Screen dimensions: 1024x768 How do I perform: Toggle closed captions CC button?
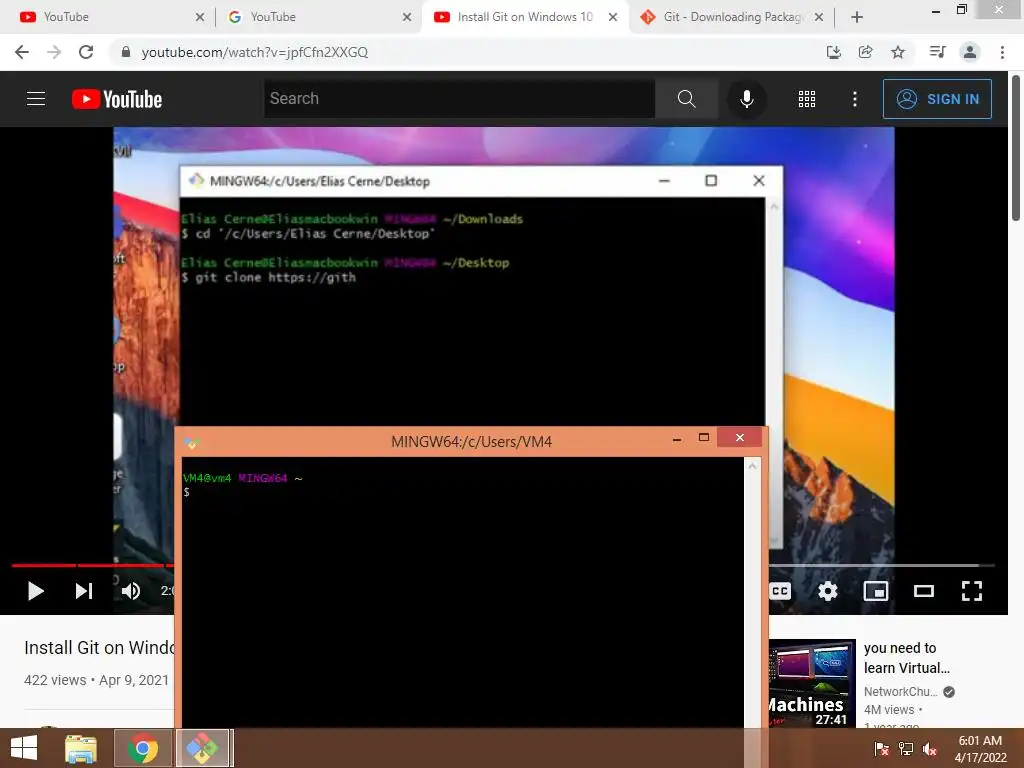pos(780,592)
